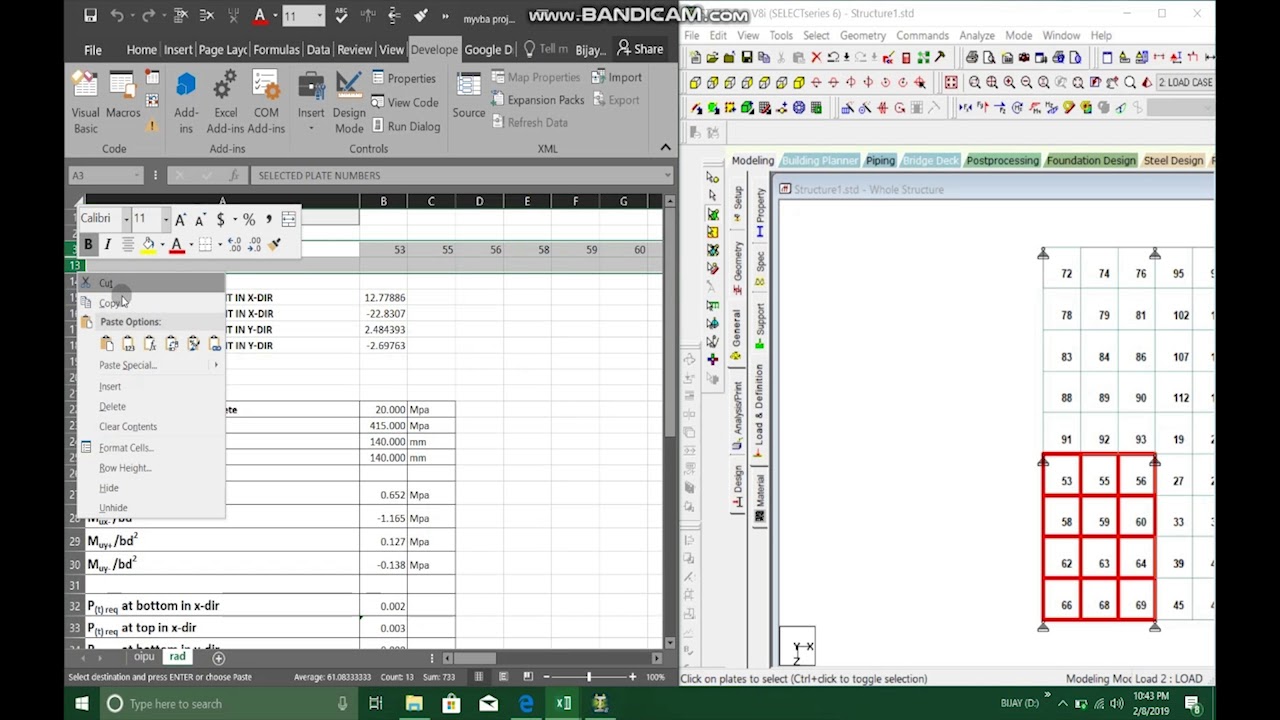This screenshot has width=1280, height=720.
Task: Open Microsoft Edge from taskbar
Action: coord(526,704)
